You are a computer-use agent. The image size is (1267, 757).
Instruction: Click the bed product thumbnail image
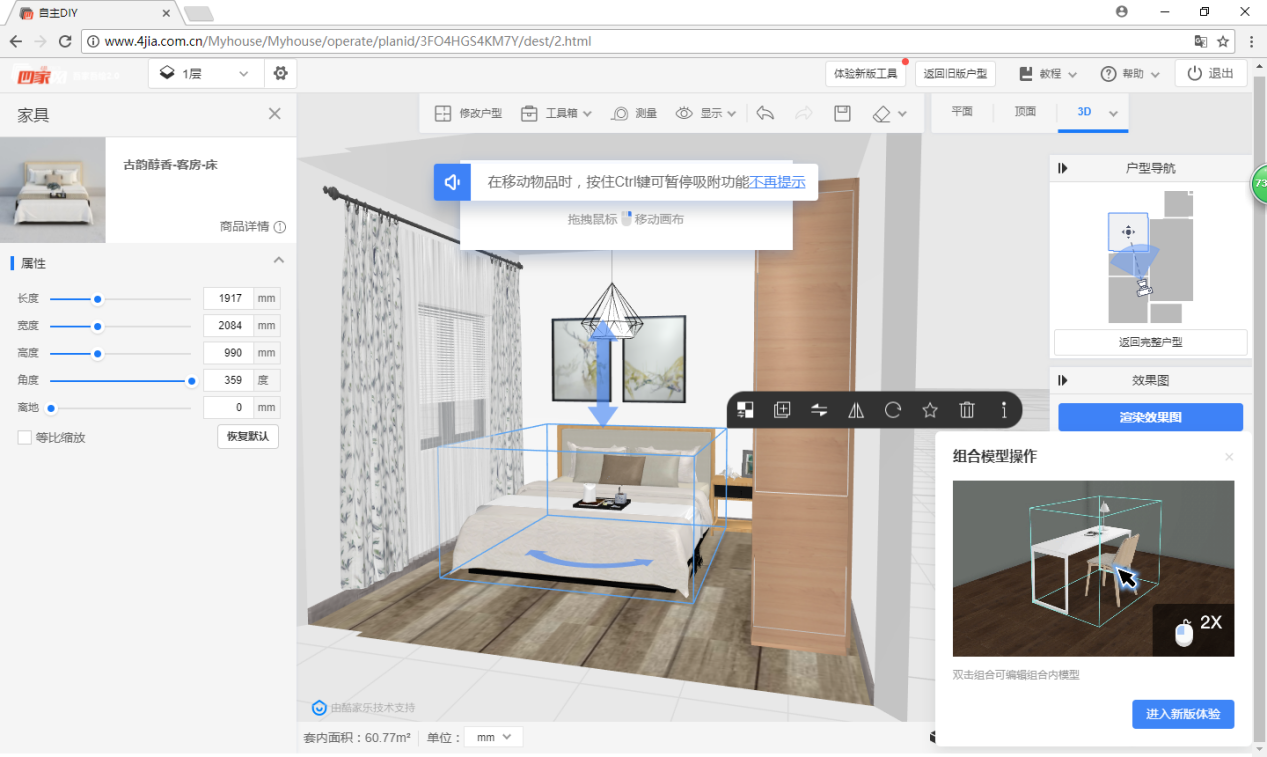point(53,190)
